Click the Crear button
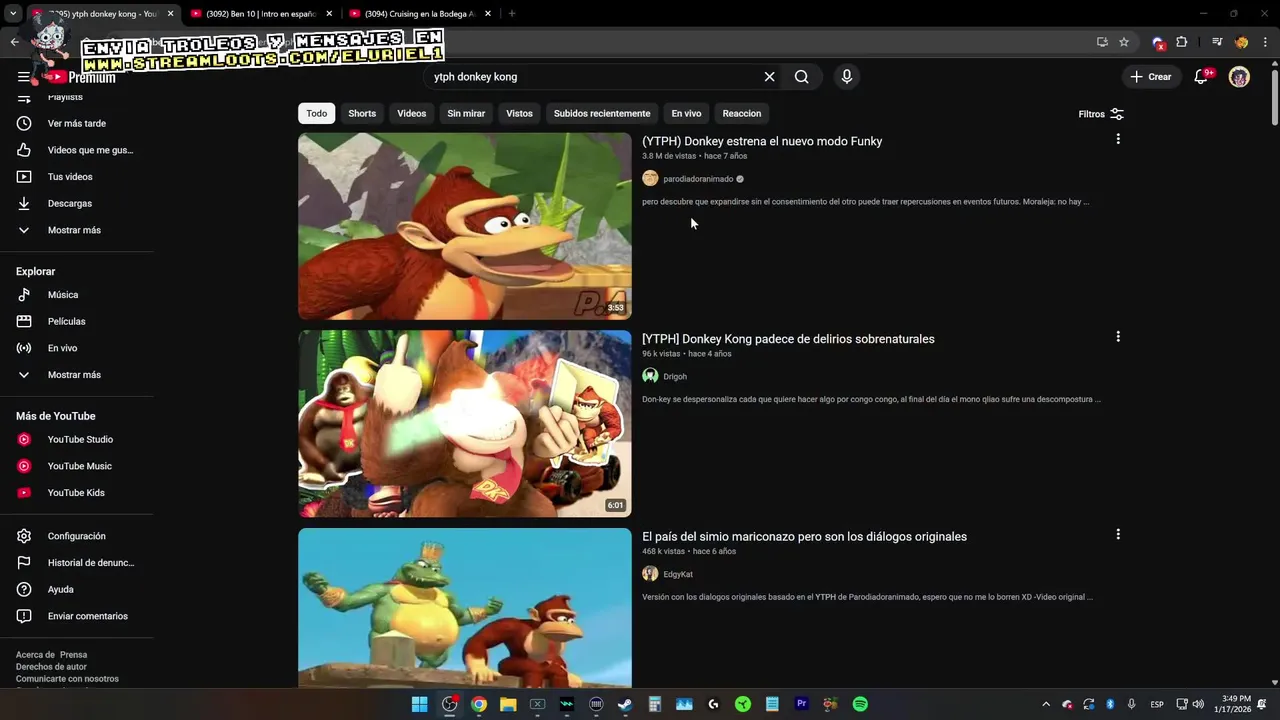 [x=1151, y=77]
